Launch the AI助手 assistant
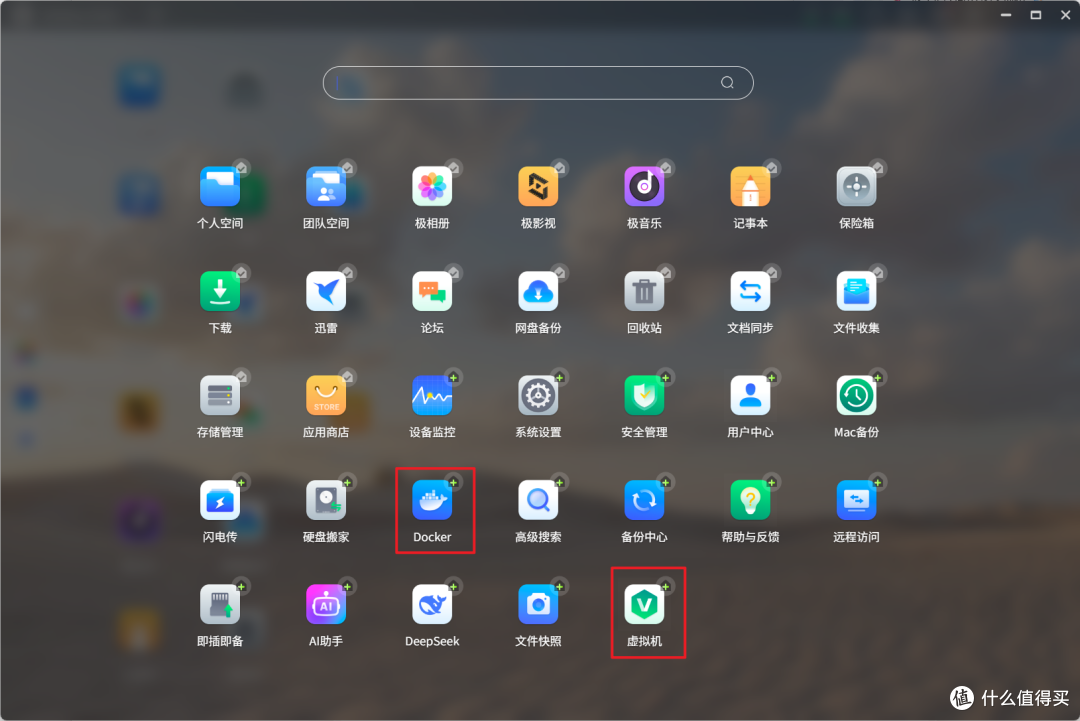 click(x=326, y=605)
